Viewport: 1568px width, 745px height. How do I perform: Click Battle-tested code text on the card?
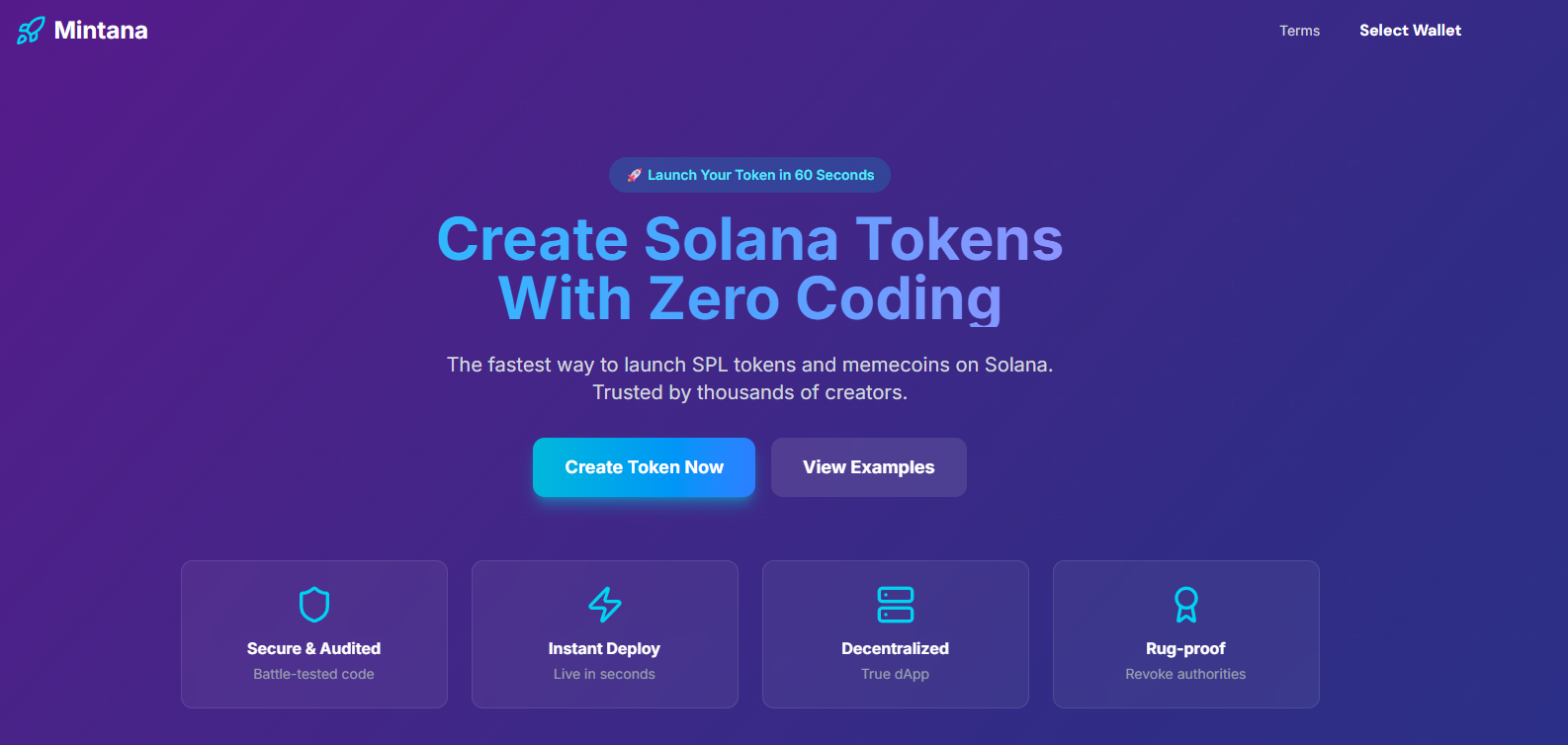313,674
